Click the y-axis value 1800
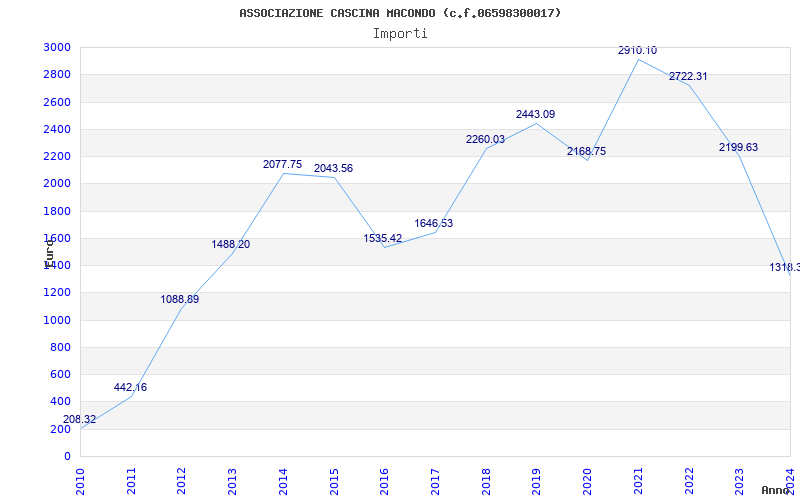 point(58,211)
